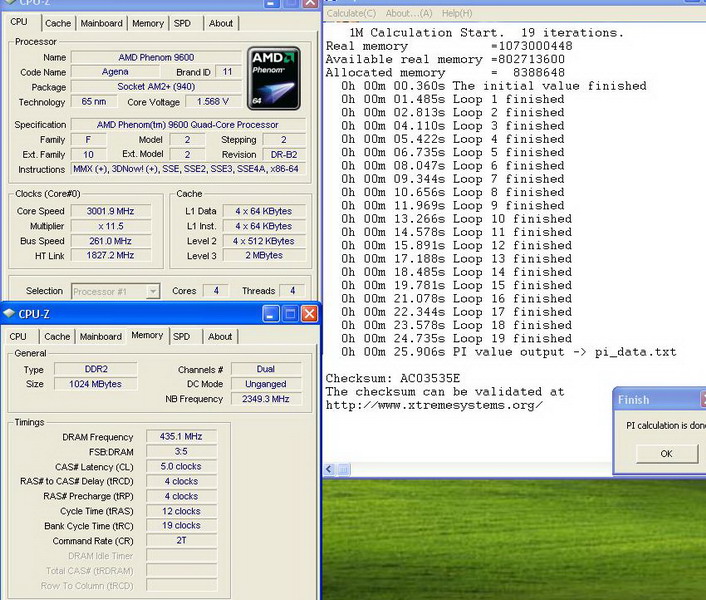
Task: Click the Checksum: AC03535E line in Super PI
Action: click(x=393, y=378)
